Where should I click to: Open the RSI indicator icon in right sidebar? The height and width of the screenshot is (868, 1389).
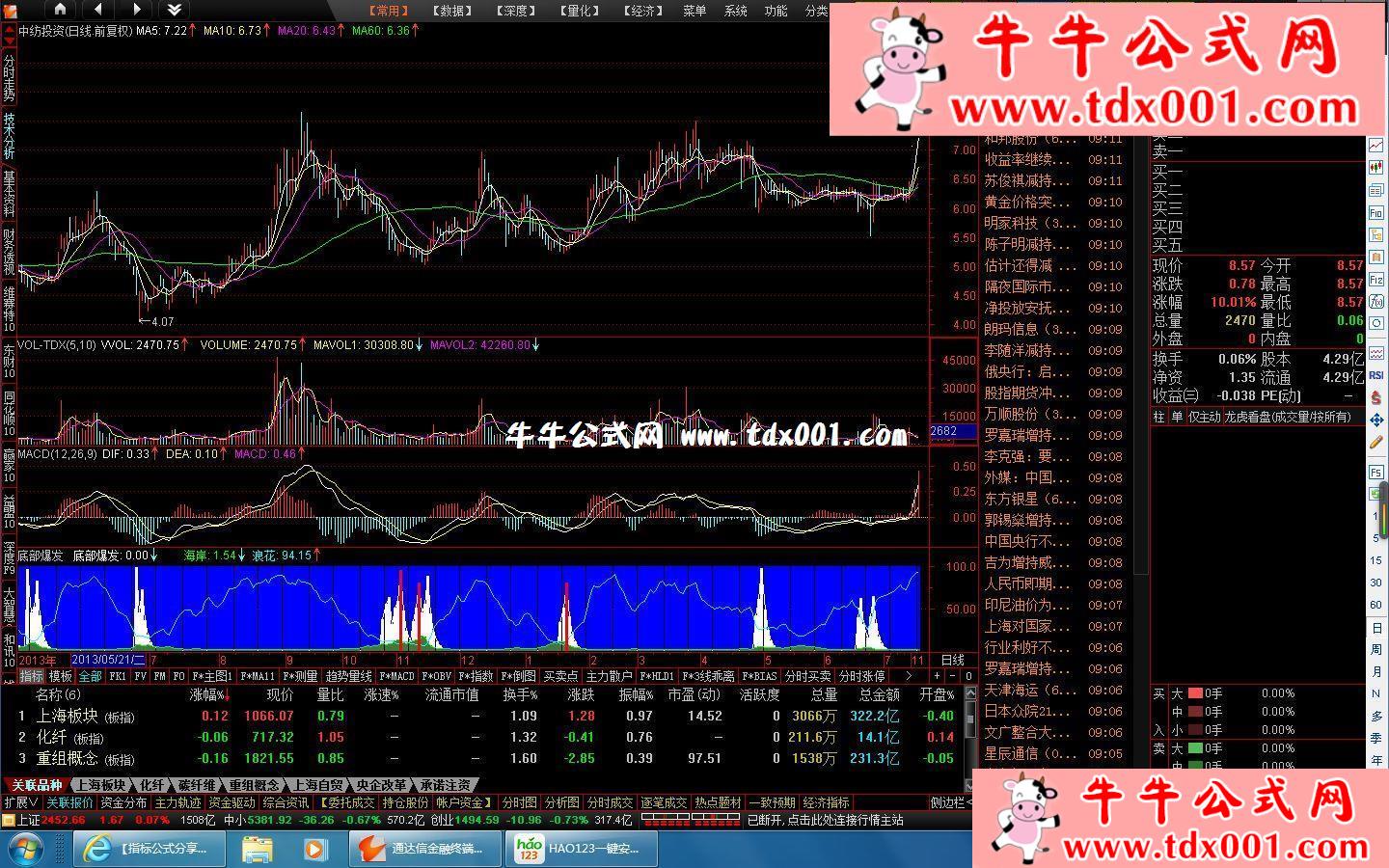[x=1376, y=375]
